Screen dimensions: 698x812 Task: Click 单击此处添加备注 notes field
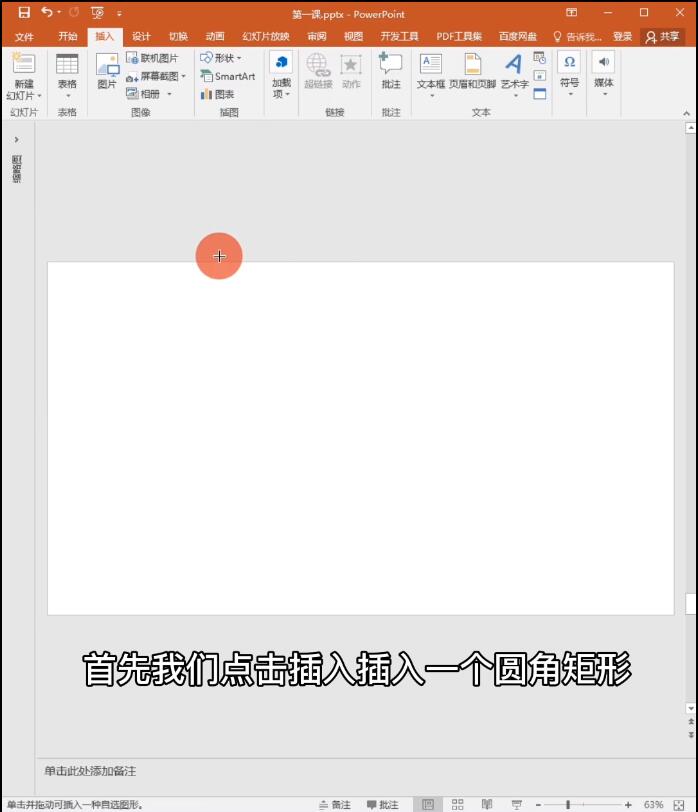(90, 771)
